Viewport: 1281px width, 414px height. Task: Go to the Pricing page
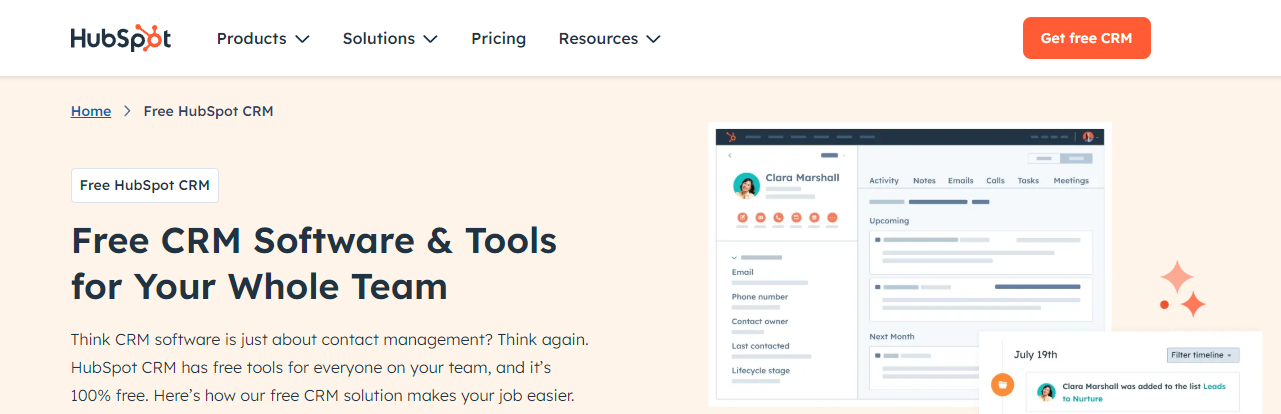click(x=499, y=38)
